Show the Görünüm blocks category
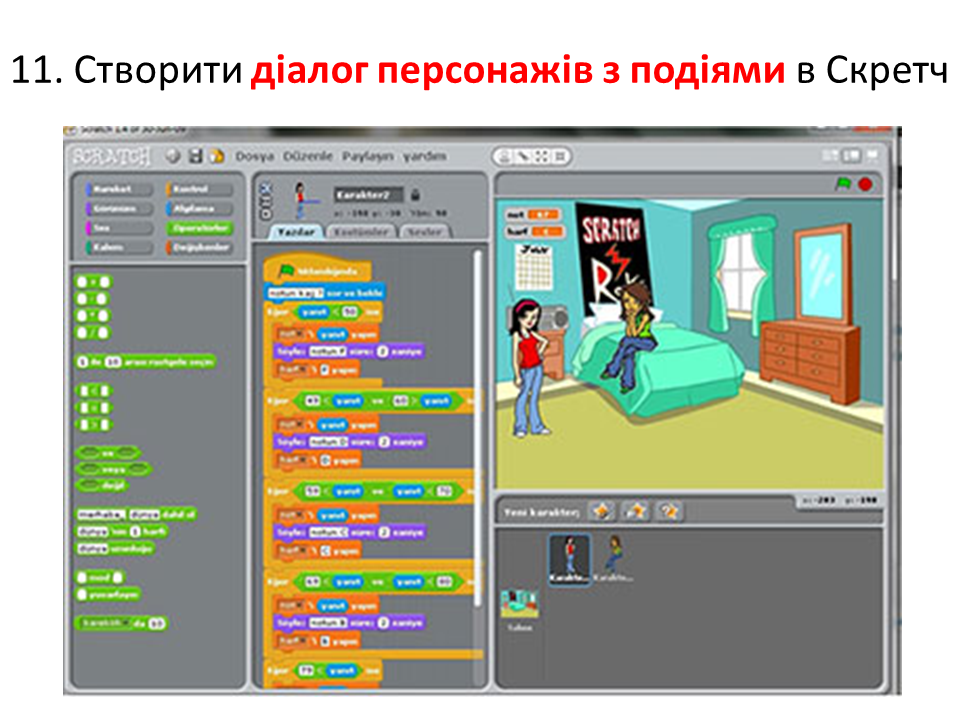 click(x=119, y=209)
